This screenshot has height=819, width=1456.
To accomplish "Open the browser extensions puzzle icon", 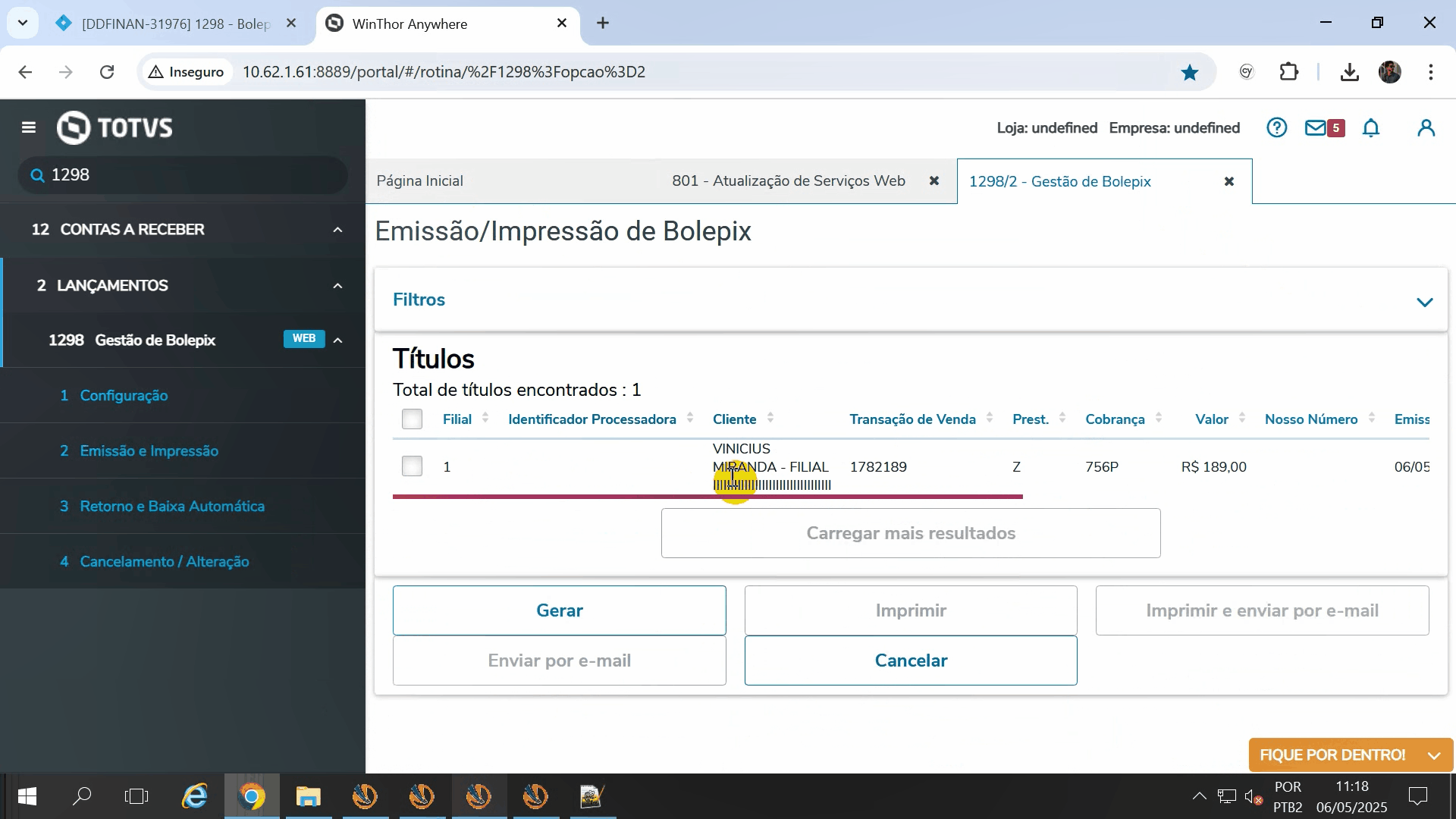I will coord(1288,72).
